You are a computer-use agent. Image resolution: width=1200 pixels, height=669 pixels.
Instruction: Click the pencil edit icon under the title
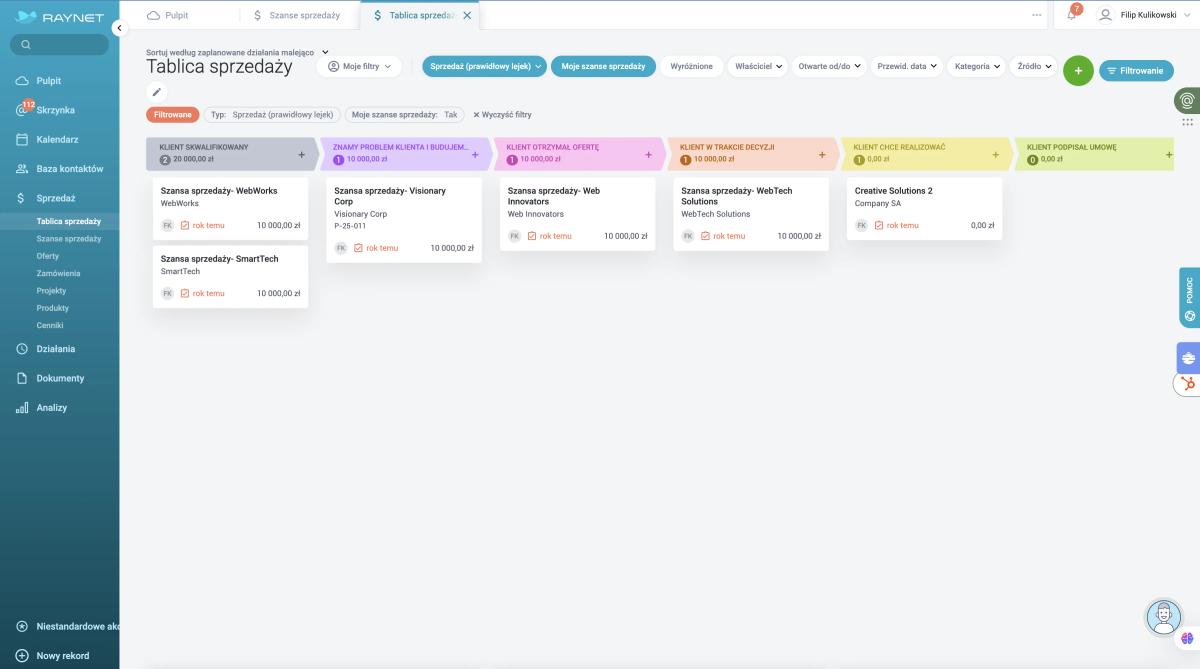[157, 92]
